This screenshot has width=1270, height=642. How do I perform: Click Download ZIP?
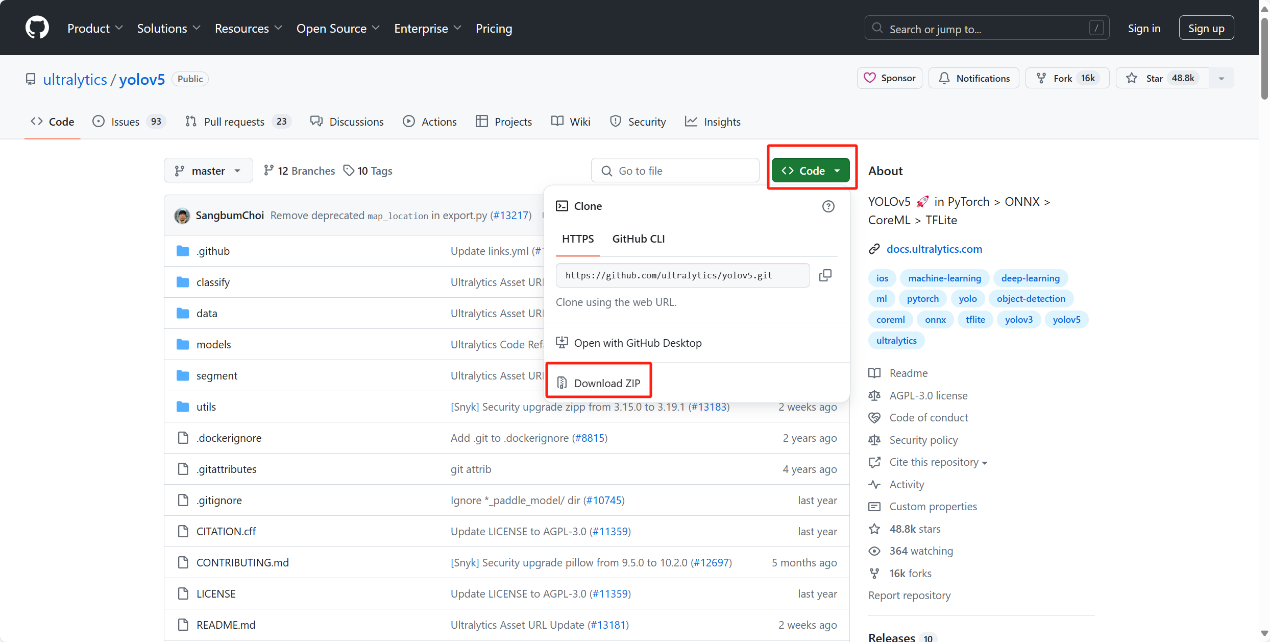point(599,383)
